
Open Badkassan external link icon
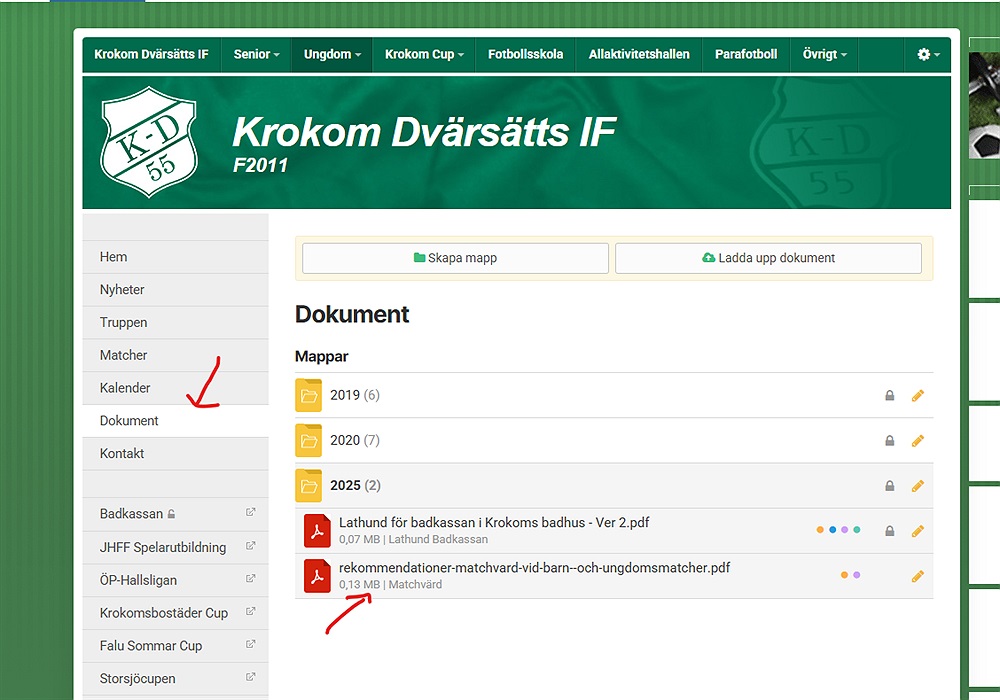coord(251,513)
